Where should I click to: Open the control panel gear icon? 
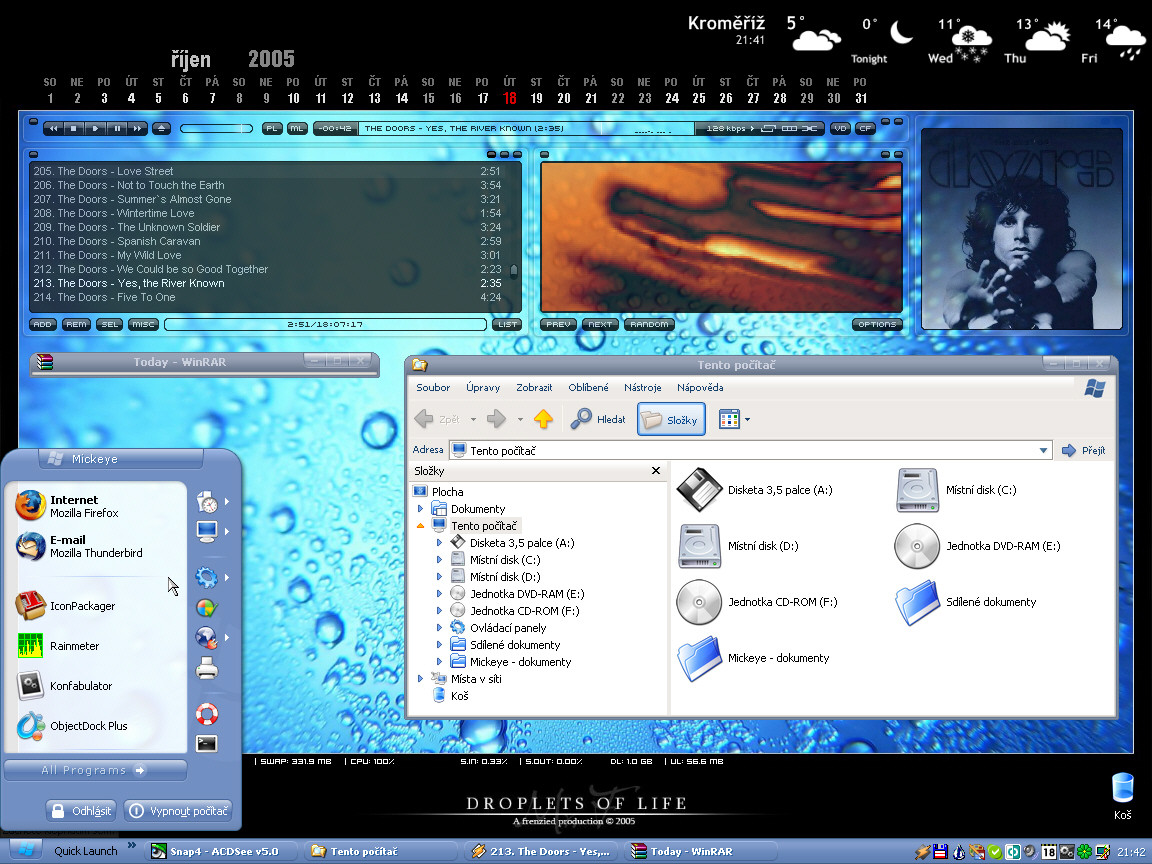(207, 577)
